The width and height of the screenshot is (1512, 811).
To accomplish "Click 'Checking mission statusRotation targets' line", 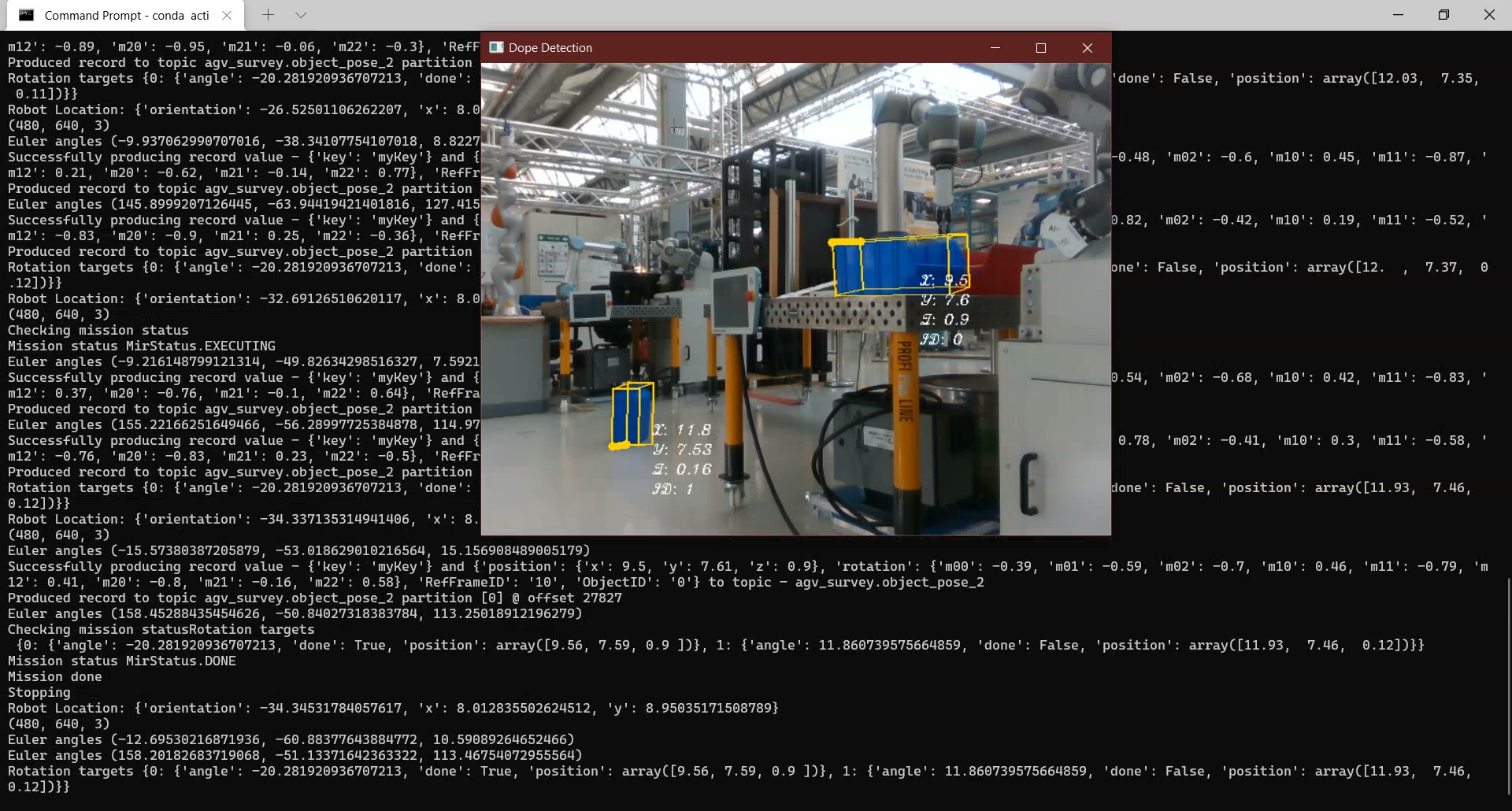I will point(161,629).
